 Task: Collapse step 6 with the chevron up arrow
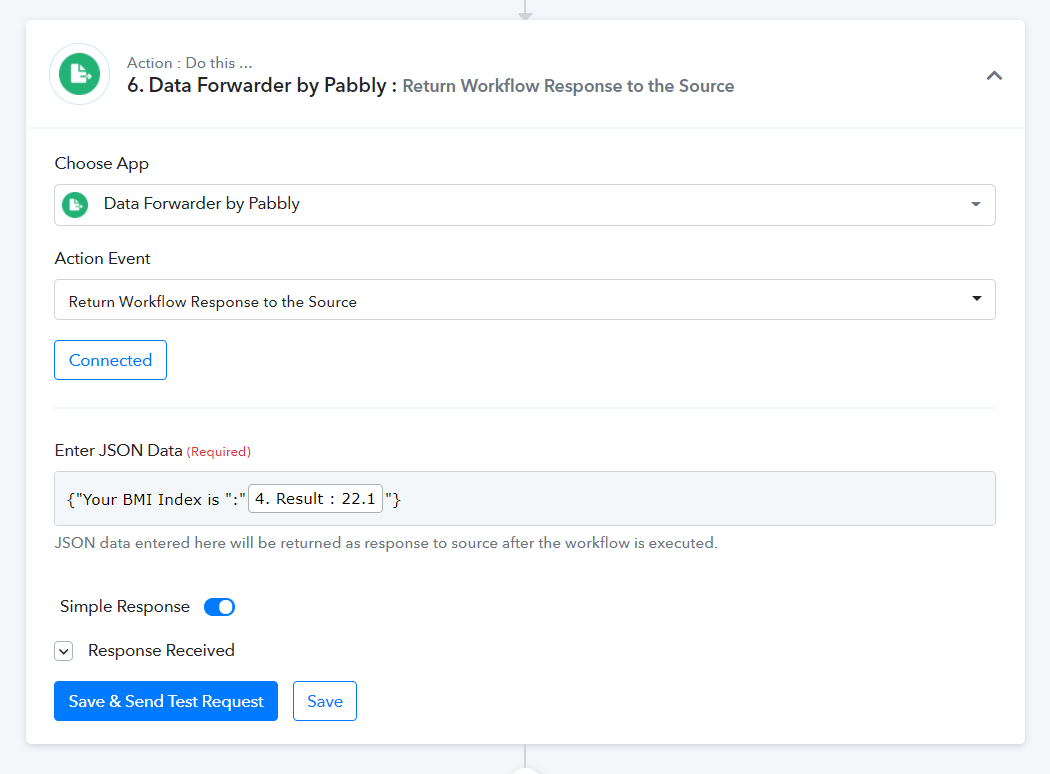(x=994, y=76)
